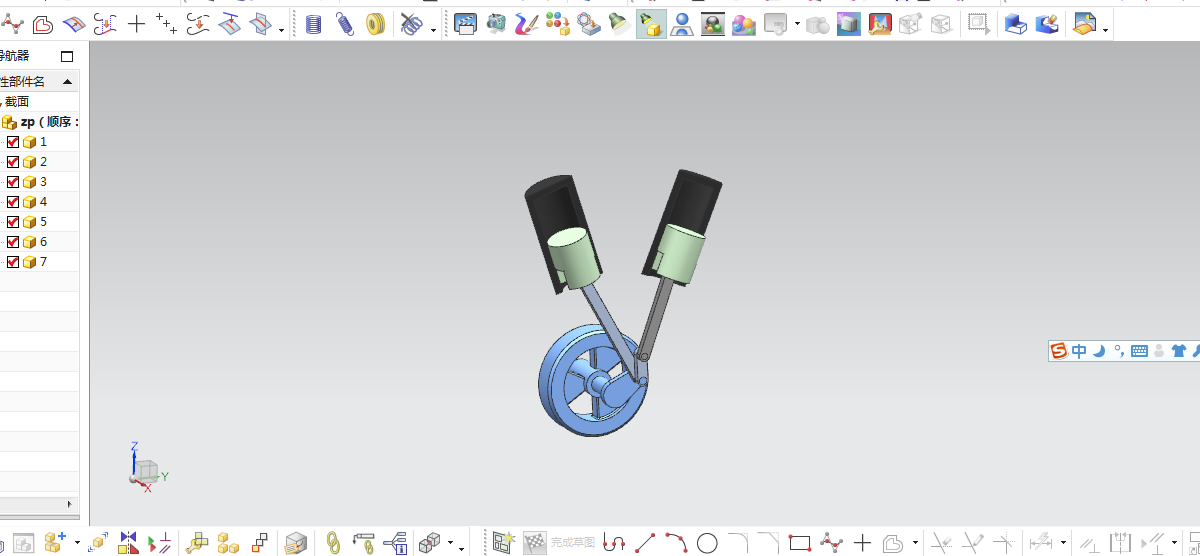This screenshot has width=1200, height=556.
Task: Uncheck the checkbox for component 1
Action: [x=13, y=142]
